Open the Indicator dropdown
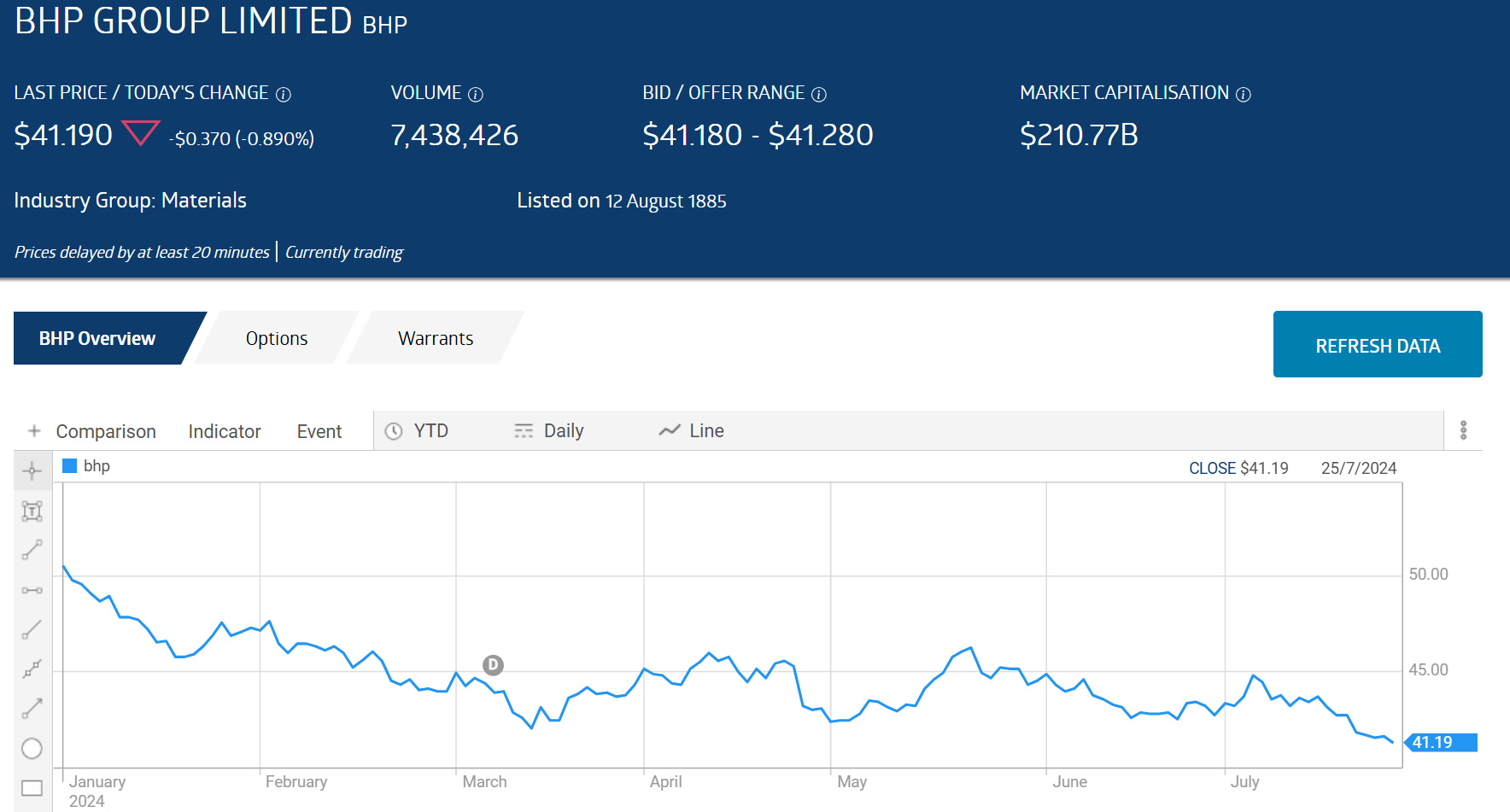Screen dimensions: 1510x812 (x=225, y=431)
